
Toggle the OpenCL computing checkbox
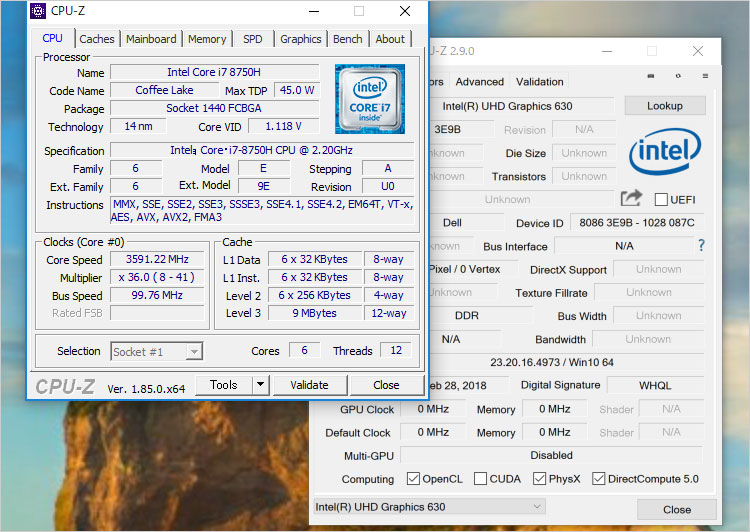point(413,478)
